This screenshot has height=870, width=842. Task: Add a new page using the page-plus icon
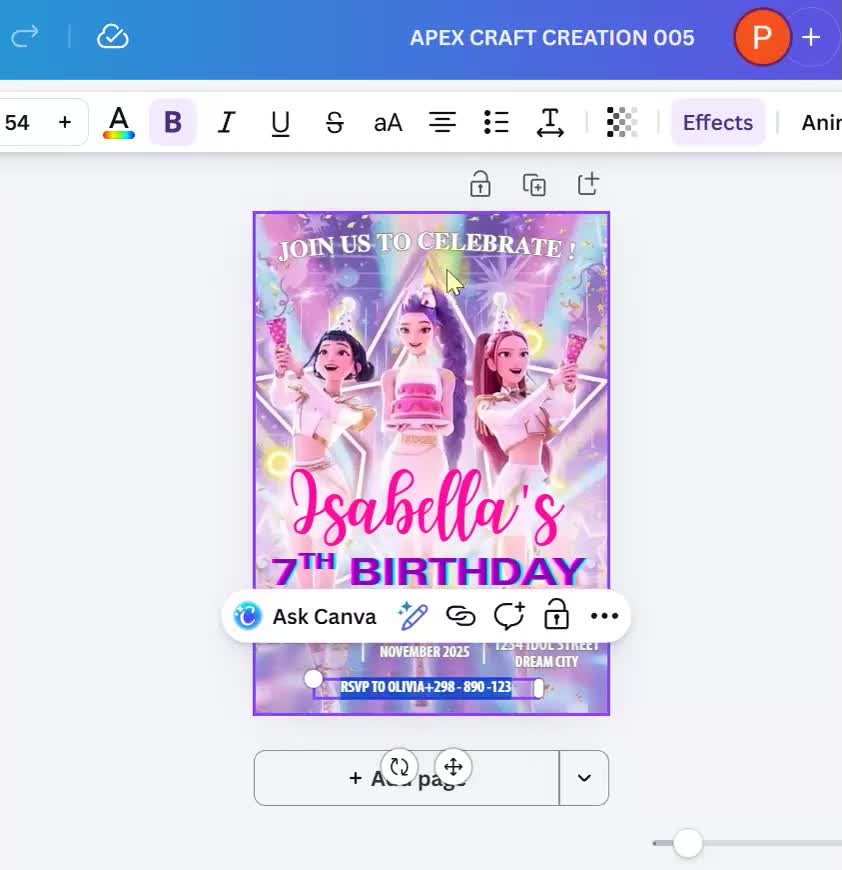pos(588,184)
